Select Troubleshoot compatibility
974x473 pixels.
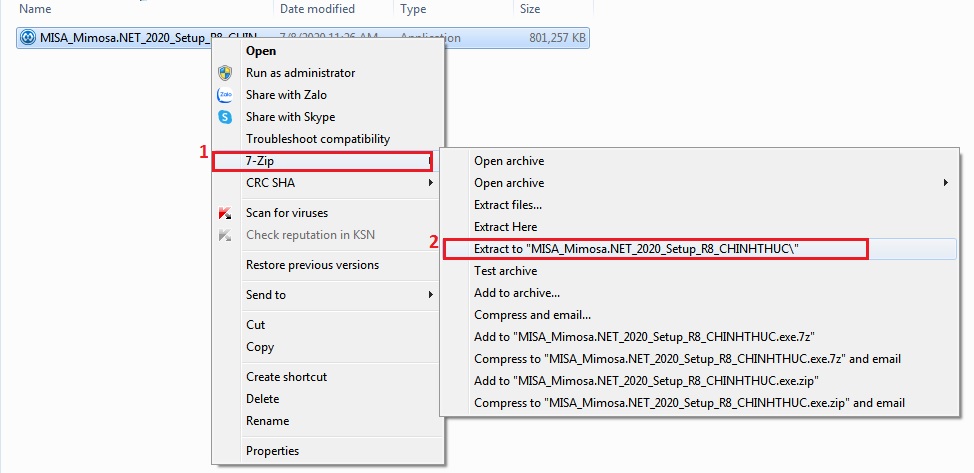tap(318, 139)
